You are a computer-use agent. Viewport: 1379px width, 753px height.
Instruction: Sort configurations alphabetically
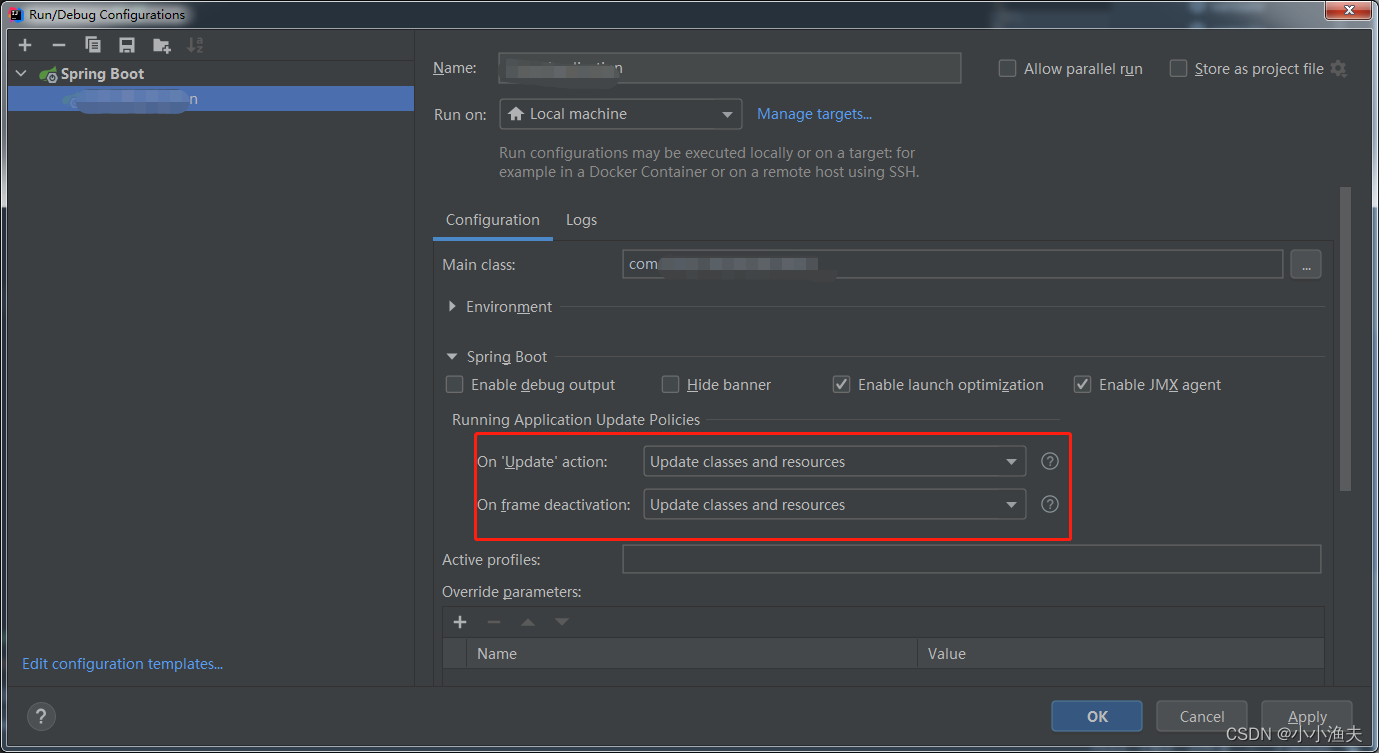click(x=195, y=45)
